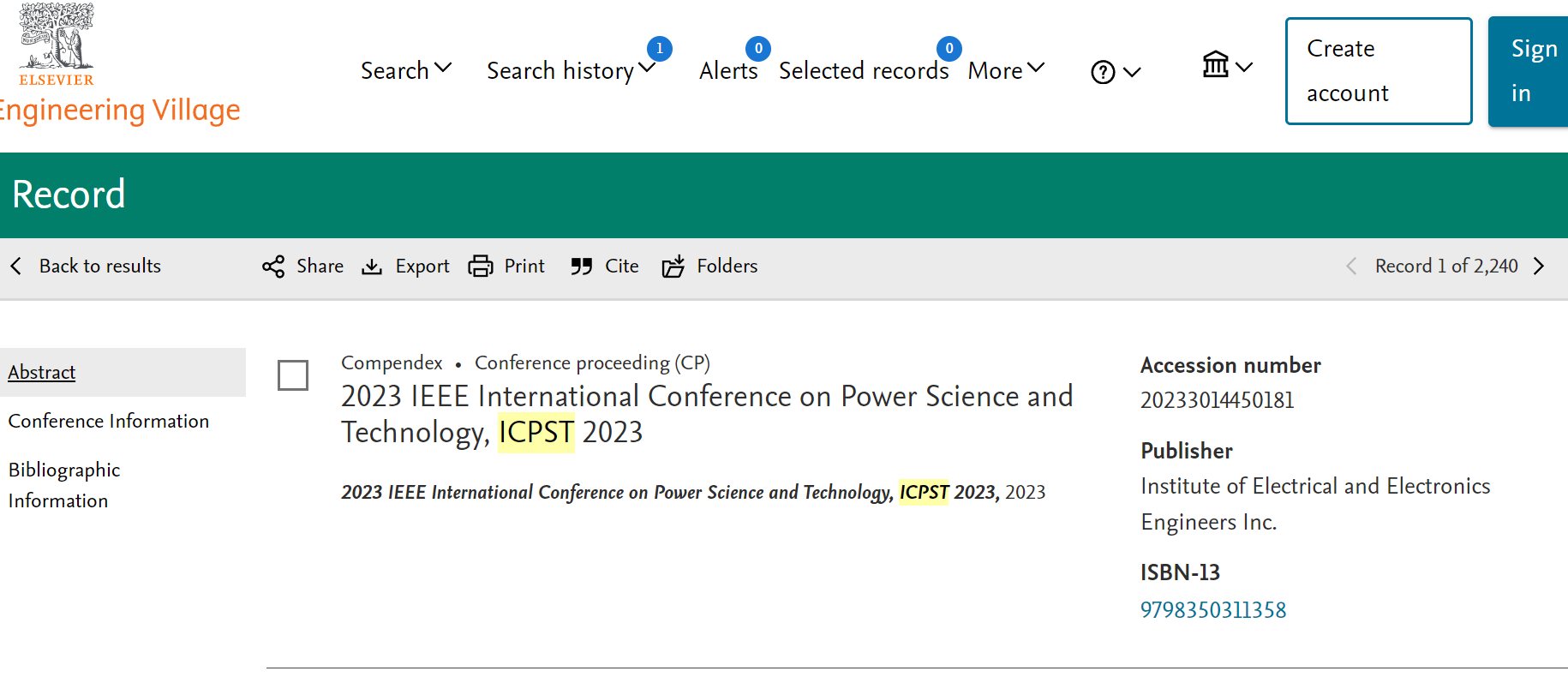This screenshot has height=695, width=1568.
Task: Click the Search history badge showing 1
Action: tap(659, 49)
